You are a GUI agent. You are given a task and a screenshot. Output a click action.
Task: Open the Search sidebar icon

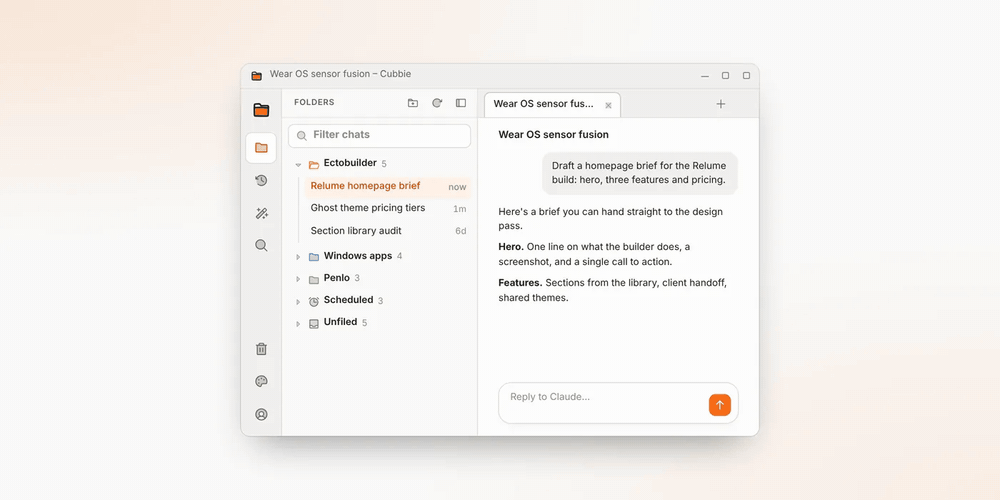tap(261, 246)
